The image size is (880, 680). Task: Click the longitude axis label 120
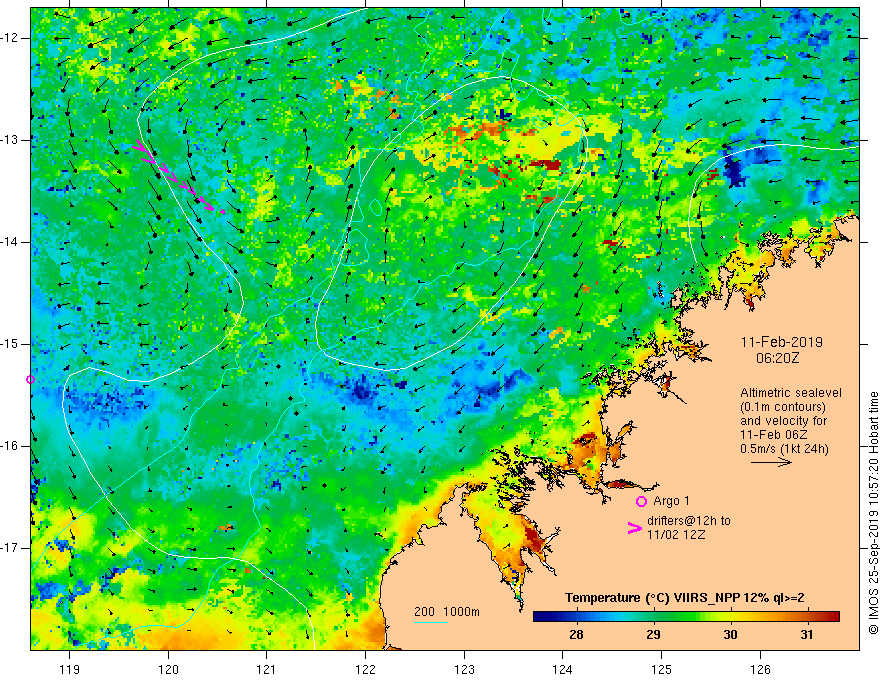click(168, 669)
